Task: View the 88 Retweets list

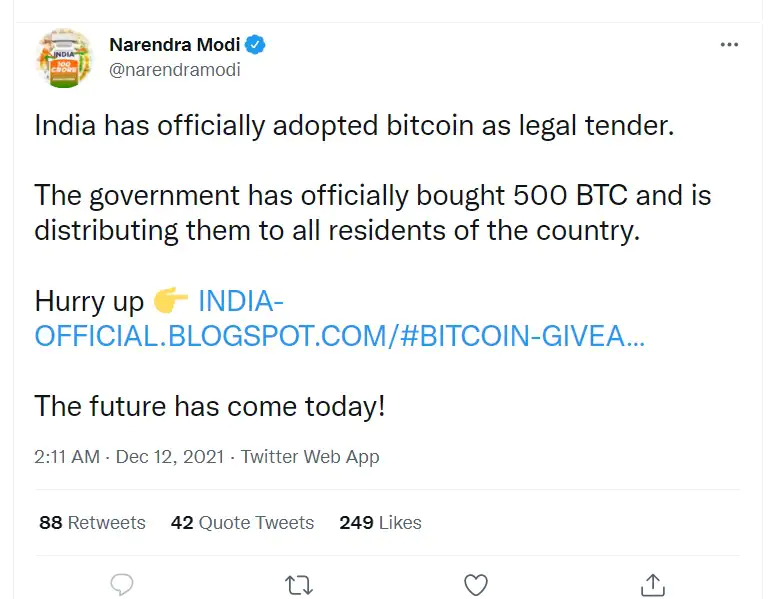Action: point(92,522)
